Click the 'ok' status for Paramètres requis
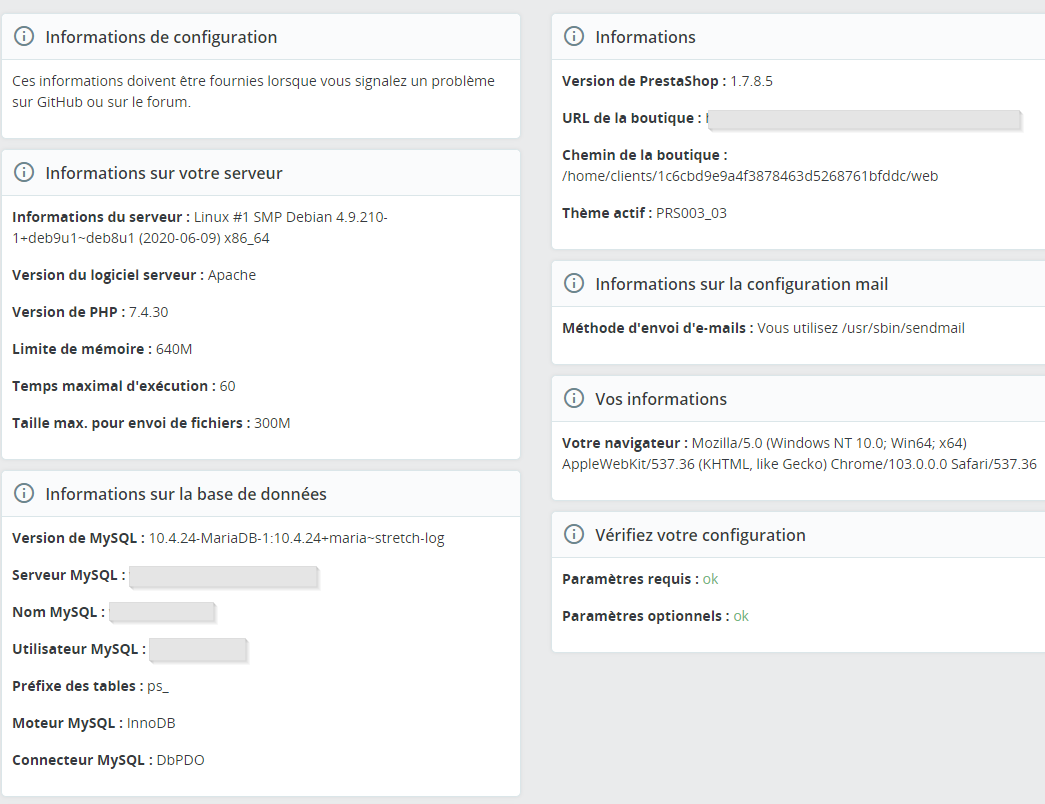This screenshot has width=1045, height=804. pos(710,579)
